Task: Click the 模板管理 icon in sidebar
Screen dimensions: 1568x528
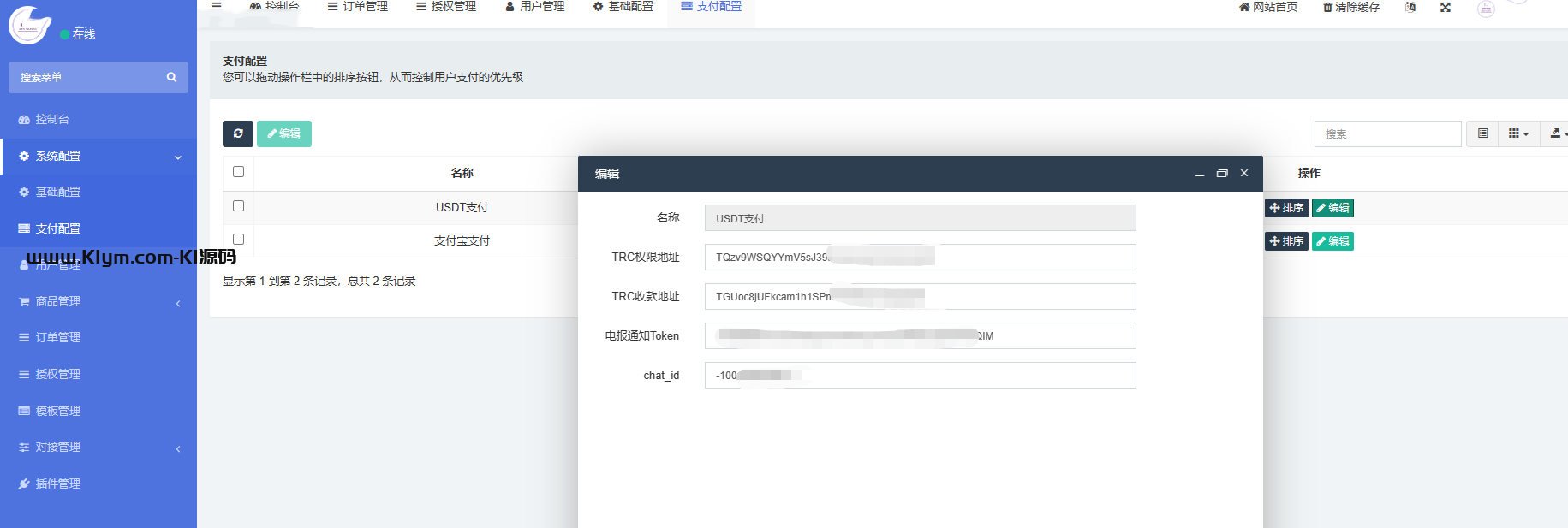Action: 24,411
